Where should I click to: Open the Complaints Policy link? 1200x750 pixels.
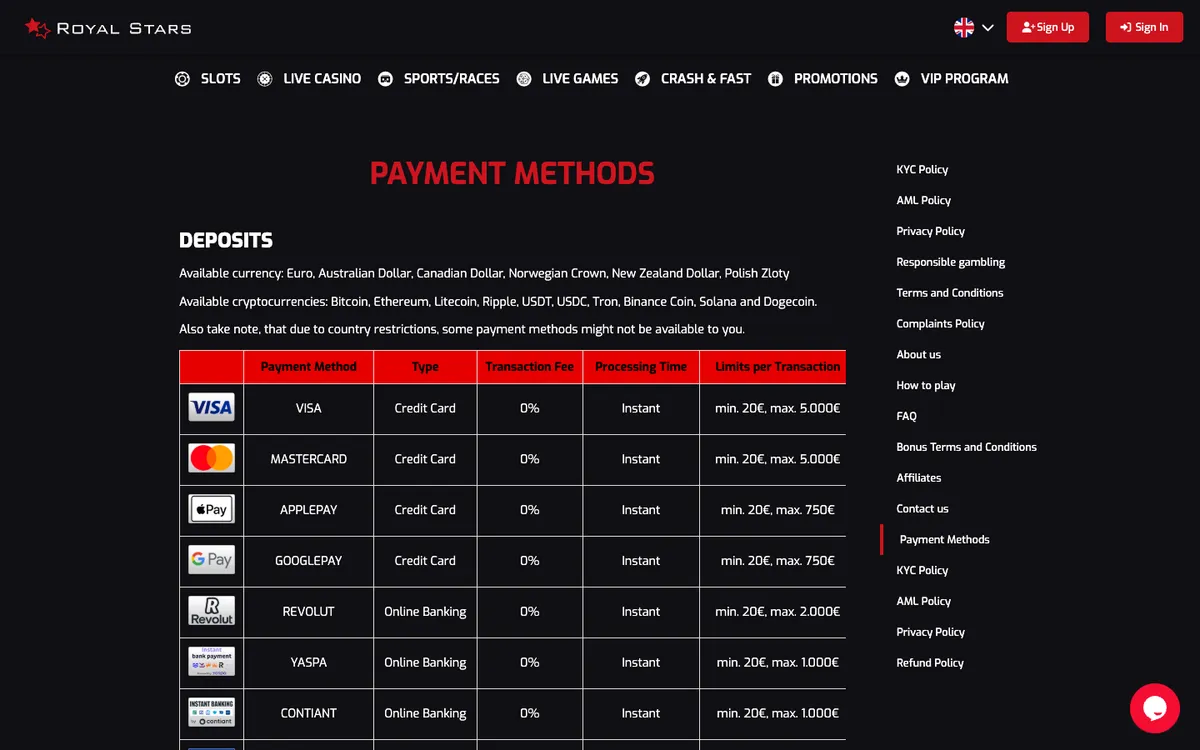(x=940, y=324)
